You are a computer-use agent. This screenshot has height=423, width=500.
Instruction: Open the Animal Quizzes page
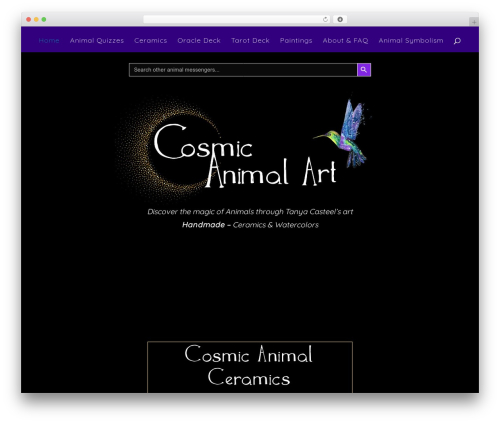(97, 41)
